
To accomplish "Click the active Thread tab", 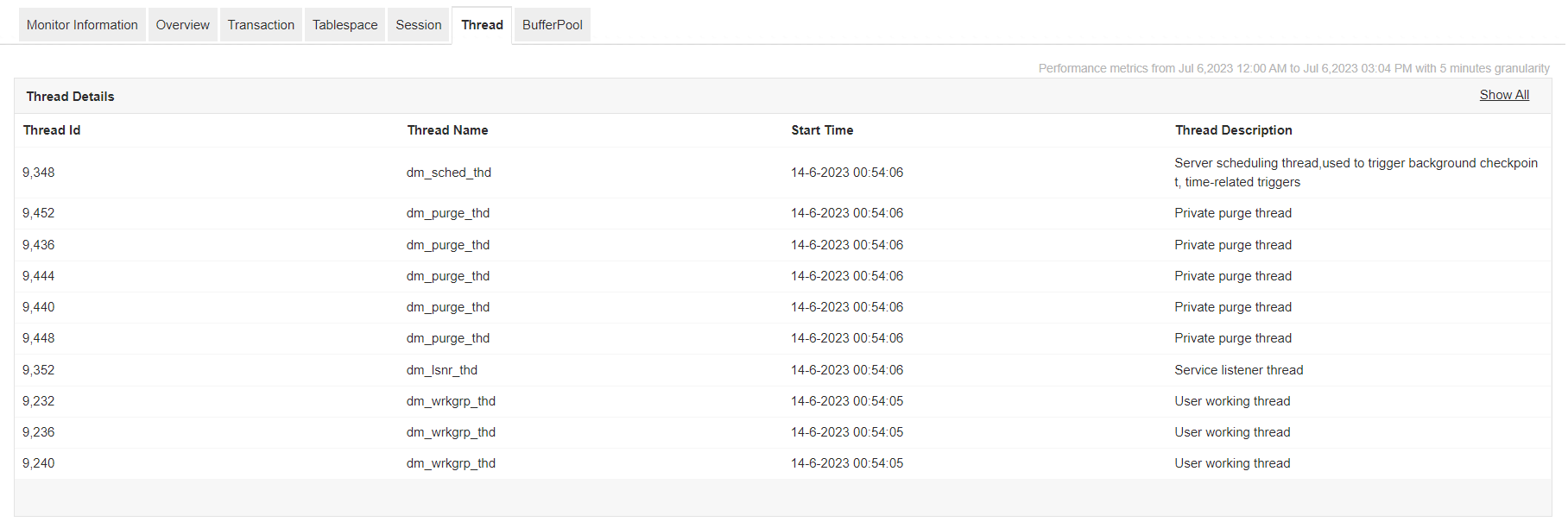I will pyautogui.click(x=482, y=25).
